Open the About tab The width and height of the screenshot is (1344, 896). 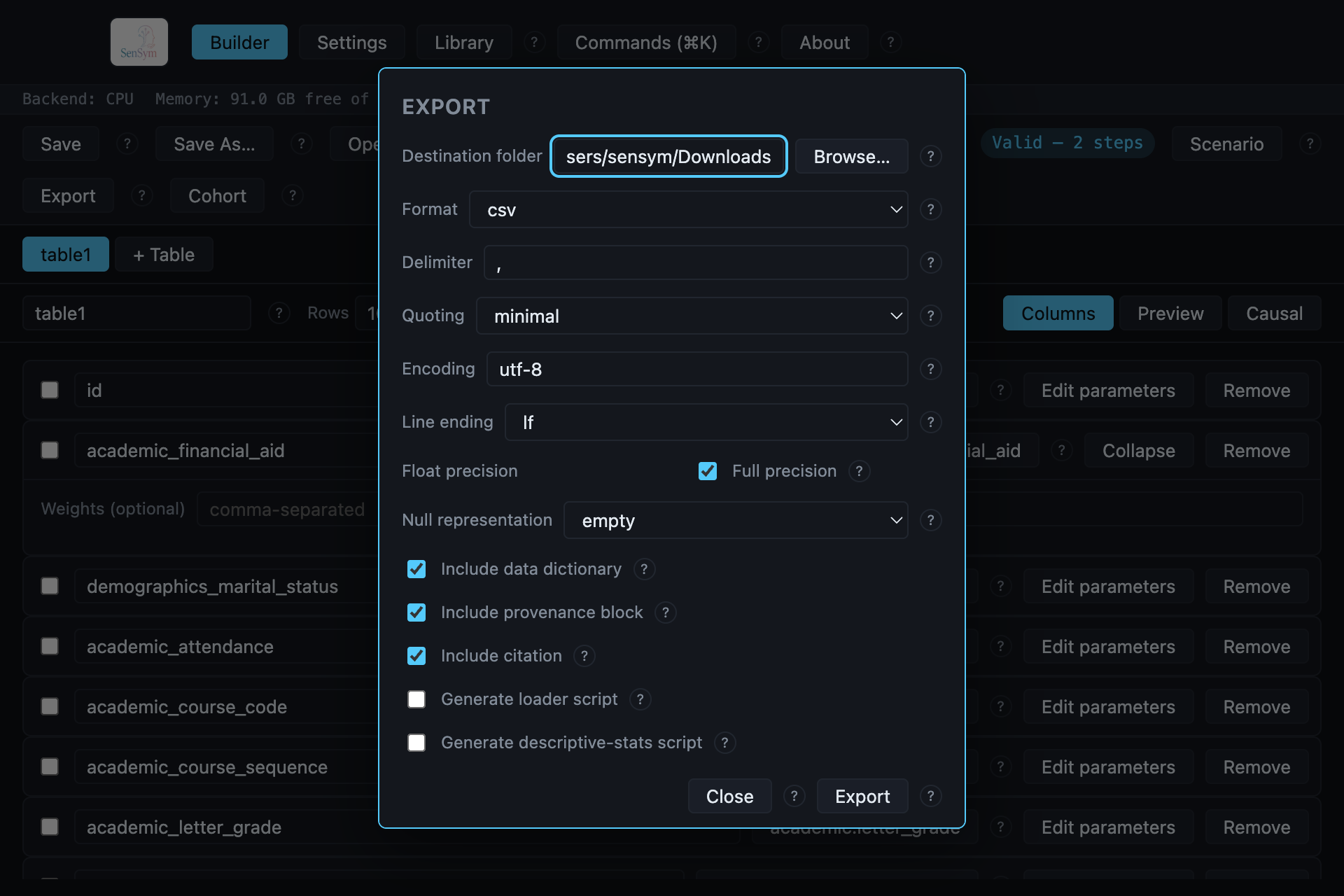pyautogui.click(x=825, y=42)
